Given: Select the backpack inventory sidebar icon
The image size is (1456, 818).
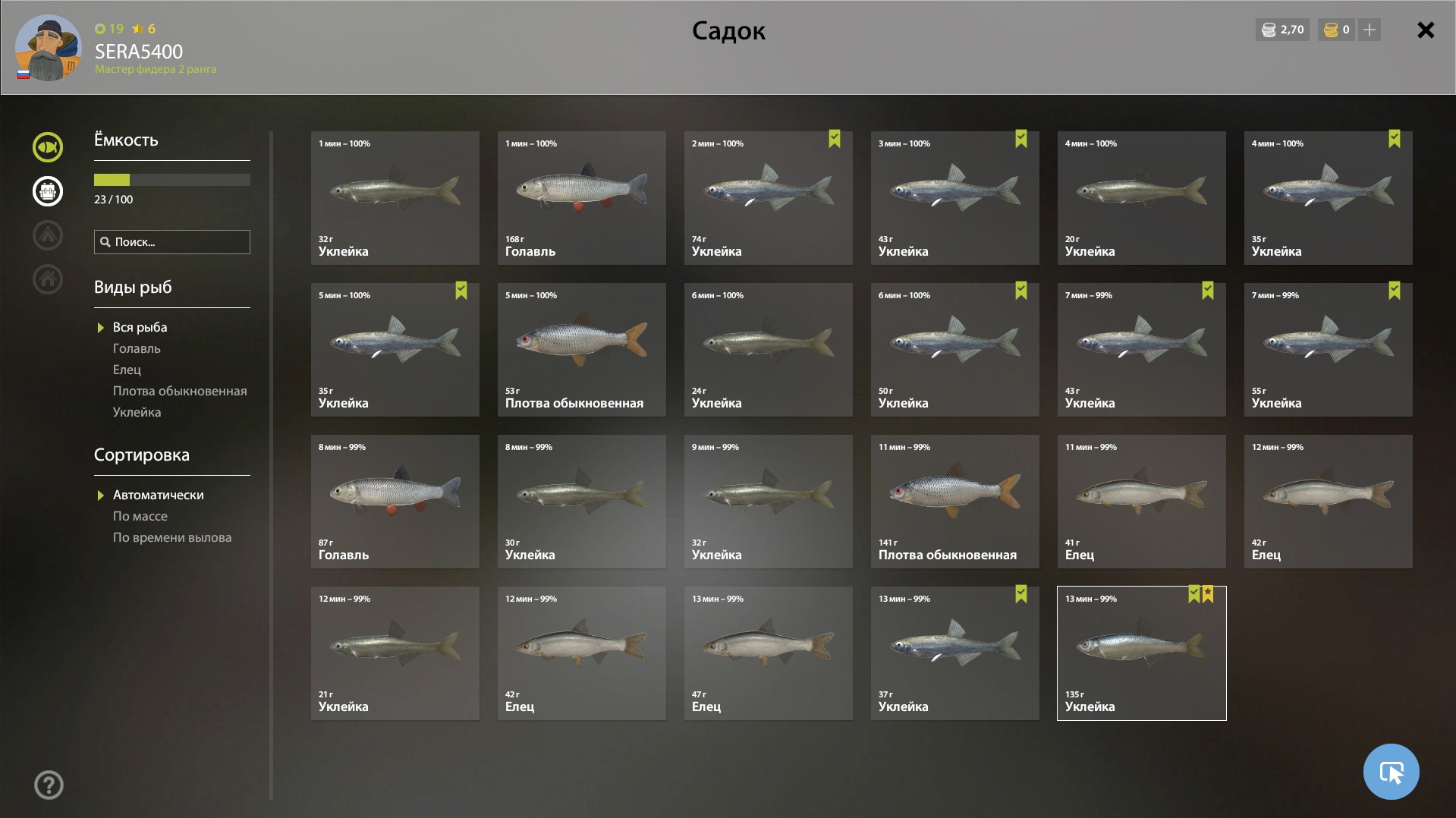Looking at the screenshot, I should [x=48, y=191].
